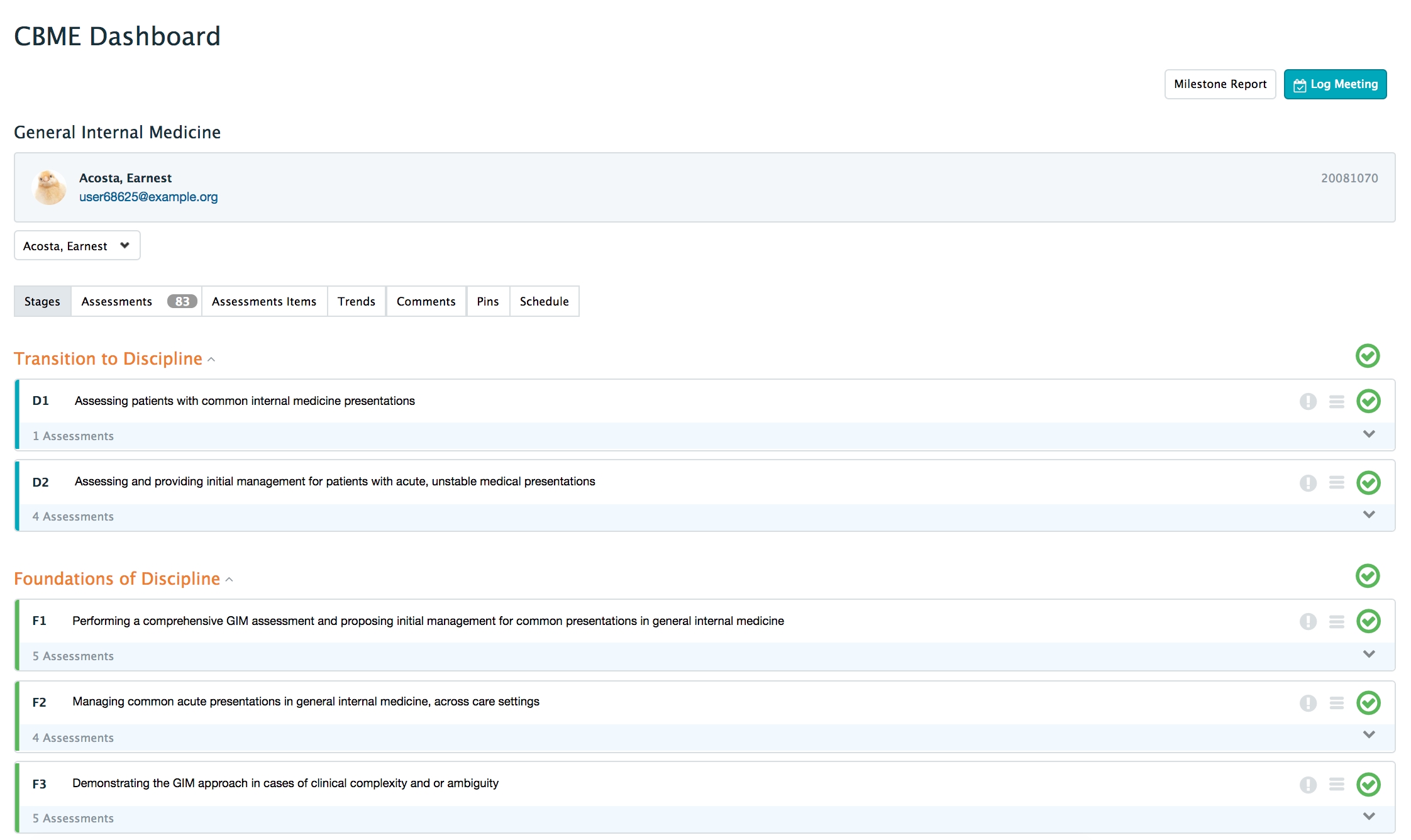Open the user68625@example.org email link
The height and width of the screenshot is (840, 1411).
pyautogui.click(x=148, y=197)
